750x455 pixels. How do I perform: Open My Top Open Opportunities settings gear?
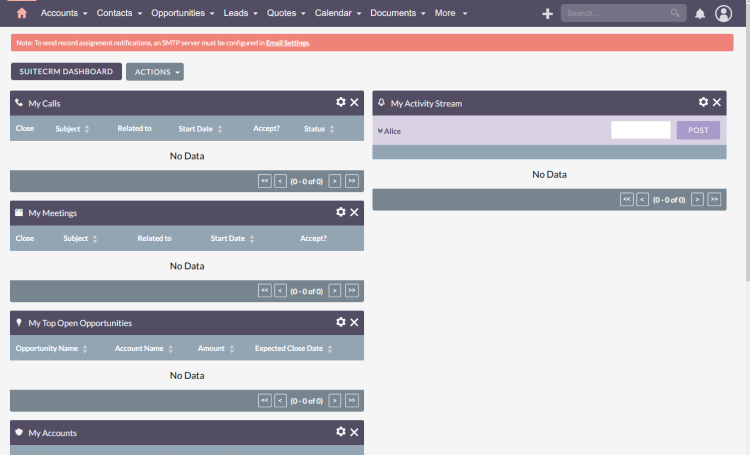tap(341, 322)
